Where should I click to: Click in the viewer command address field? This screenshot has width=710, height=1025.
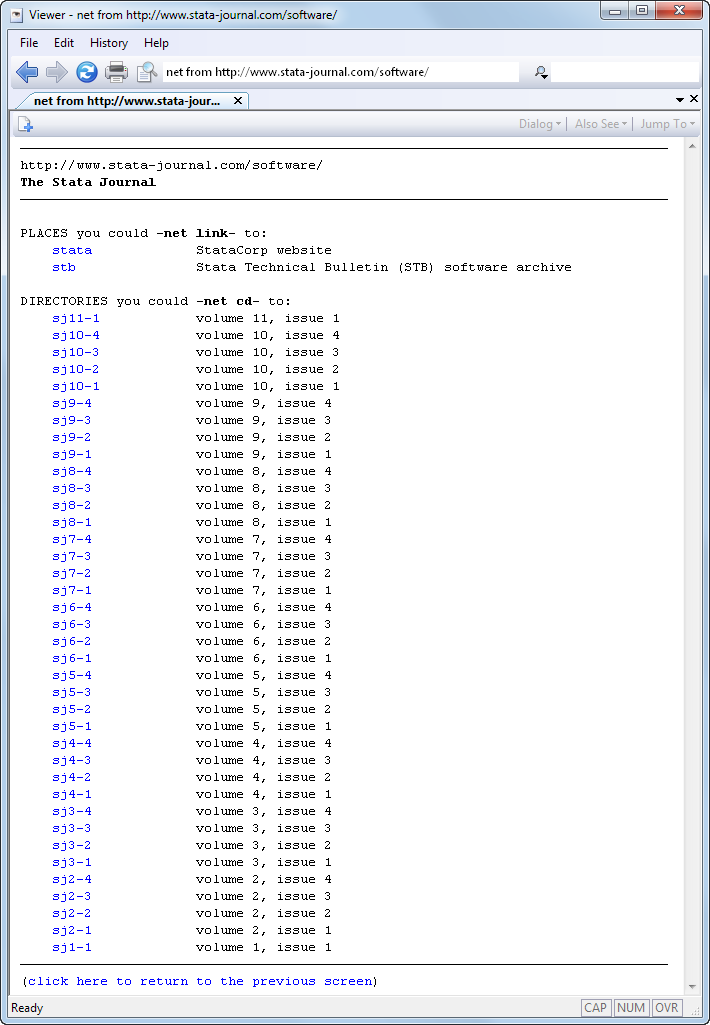pyautogui.click(x=340, y=72)
